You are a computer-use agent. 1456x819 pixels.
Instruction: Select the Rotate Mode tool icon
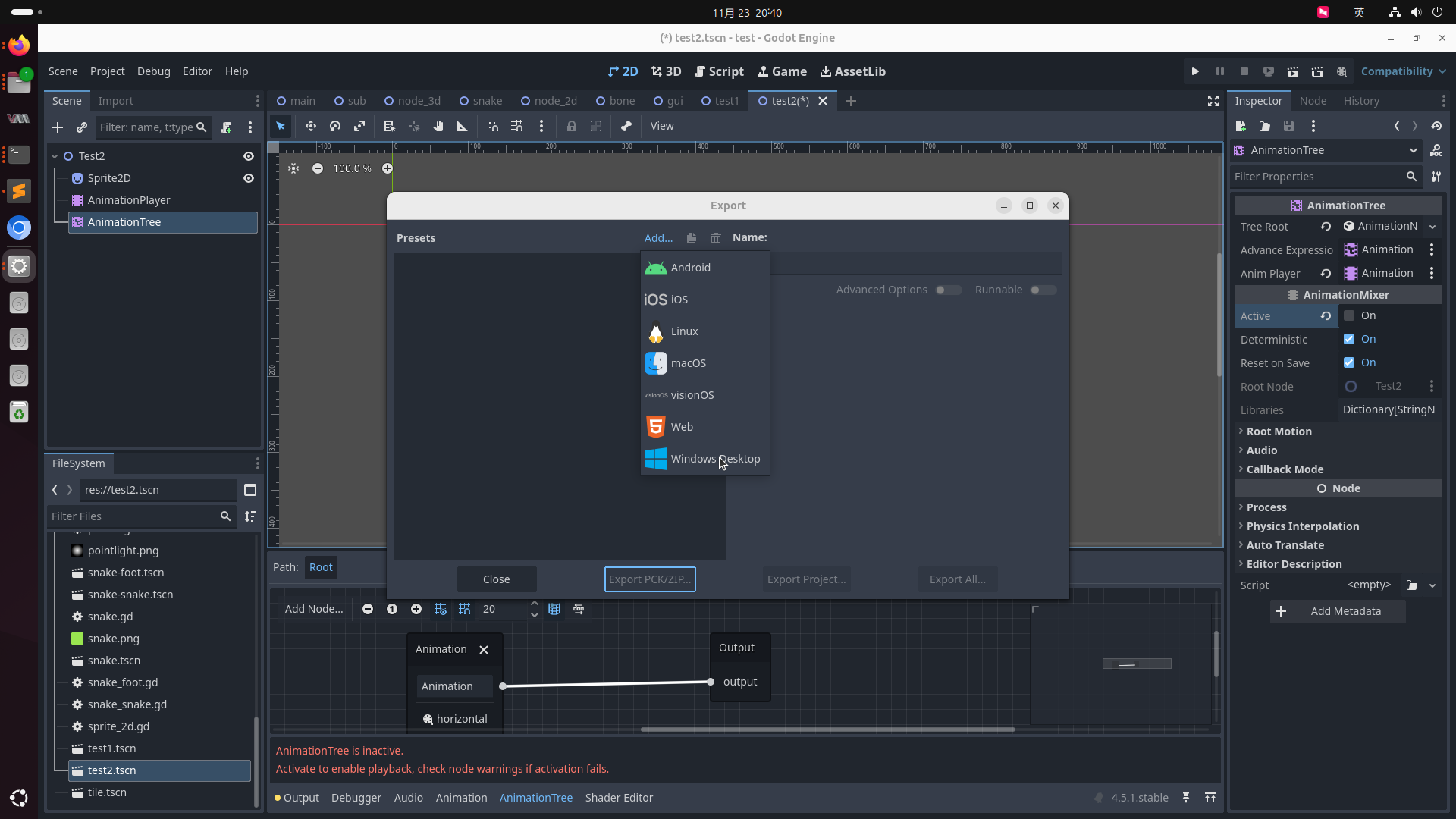click(x=334, y=127)
